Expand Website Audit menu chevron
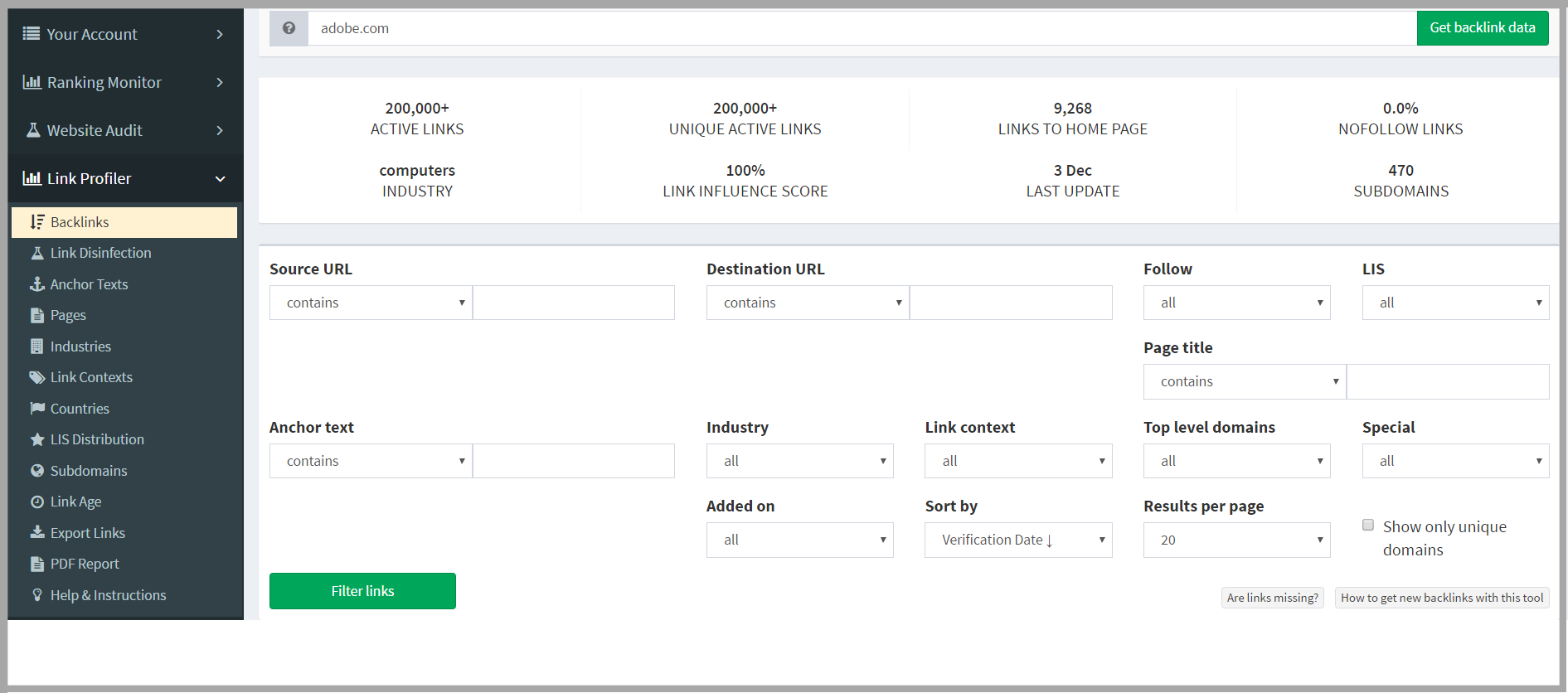 pos(220,130)
